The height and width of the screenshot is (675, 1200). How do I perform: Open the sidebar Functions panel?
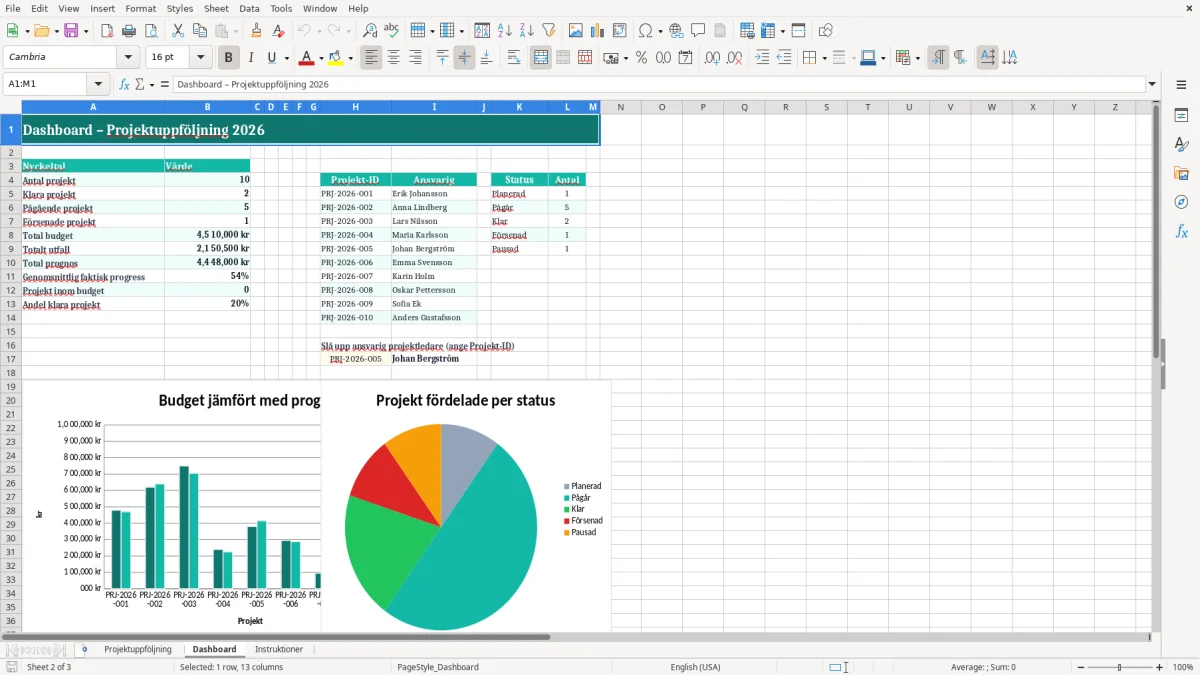click(x=1181, y=231)
